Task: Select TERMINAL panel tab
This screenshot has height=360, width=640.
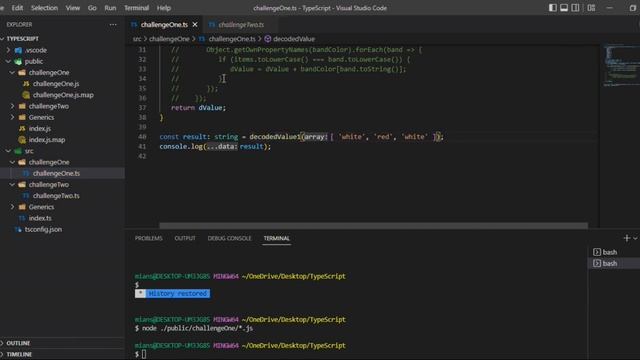Action: tap(276, 238)
